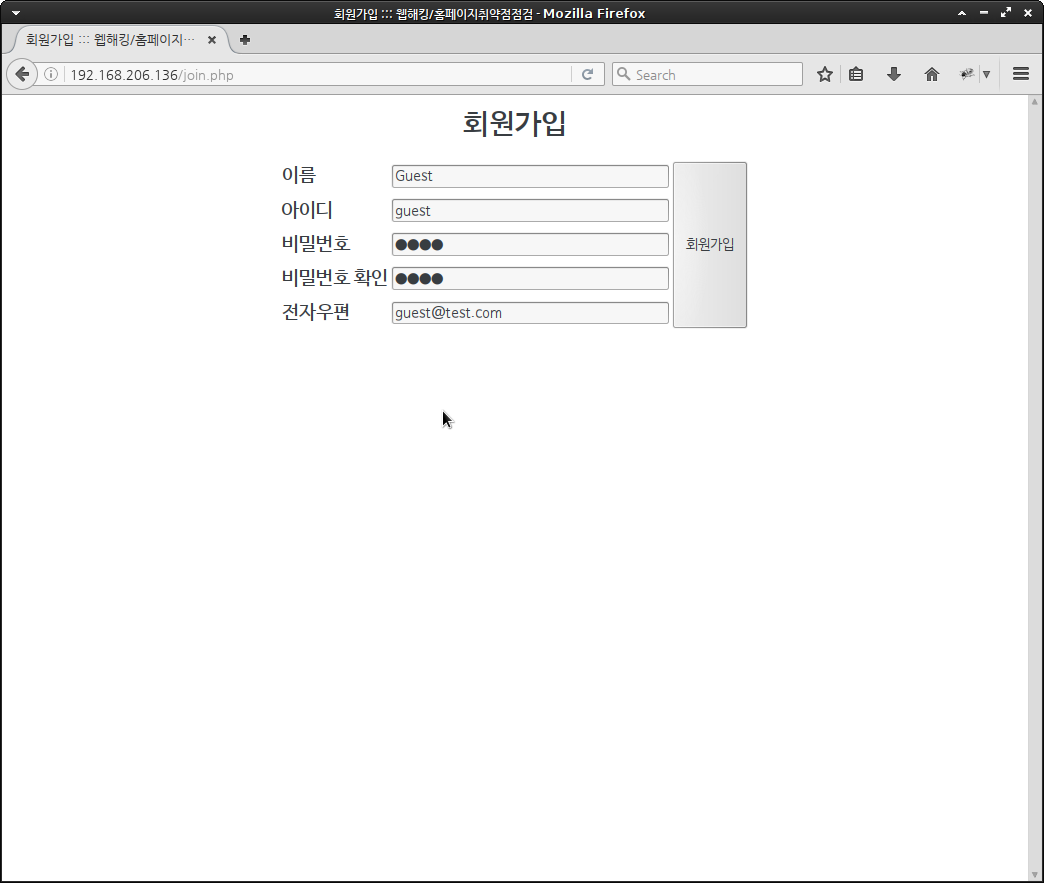Select the 회원가입 browser tab

pos(120,40)
